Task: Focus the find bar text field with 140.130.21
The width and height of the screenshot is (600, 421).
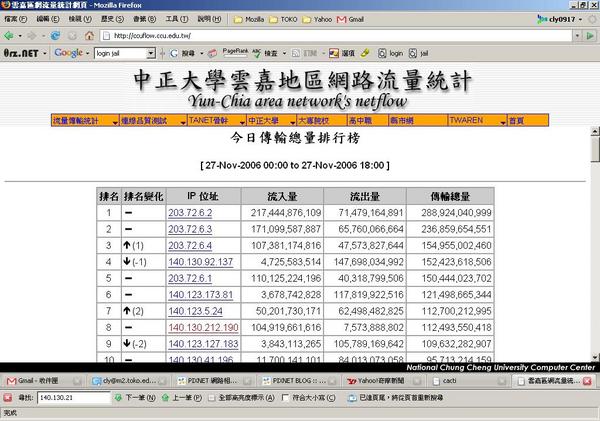Action: tap(74, 398)
